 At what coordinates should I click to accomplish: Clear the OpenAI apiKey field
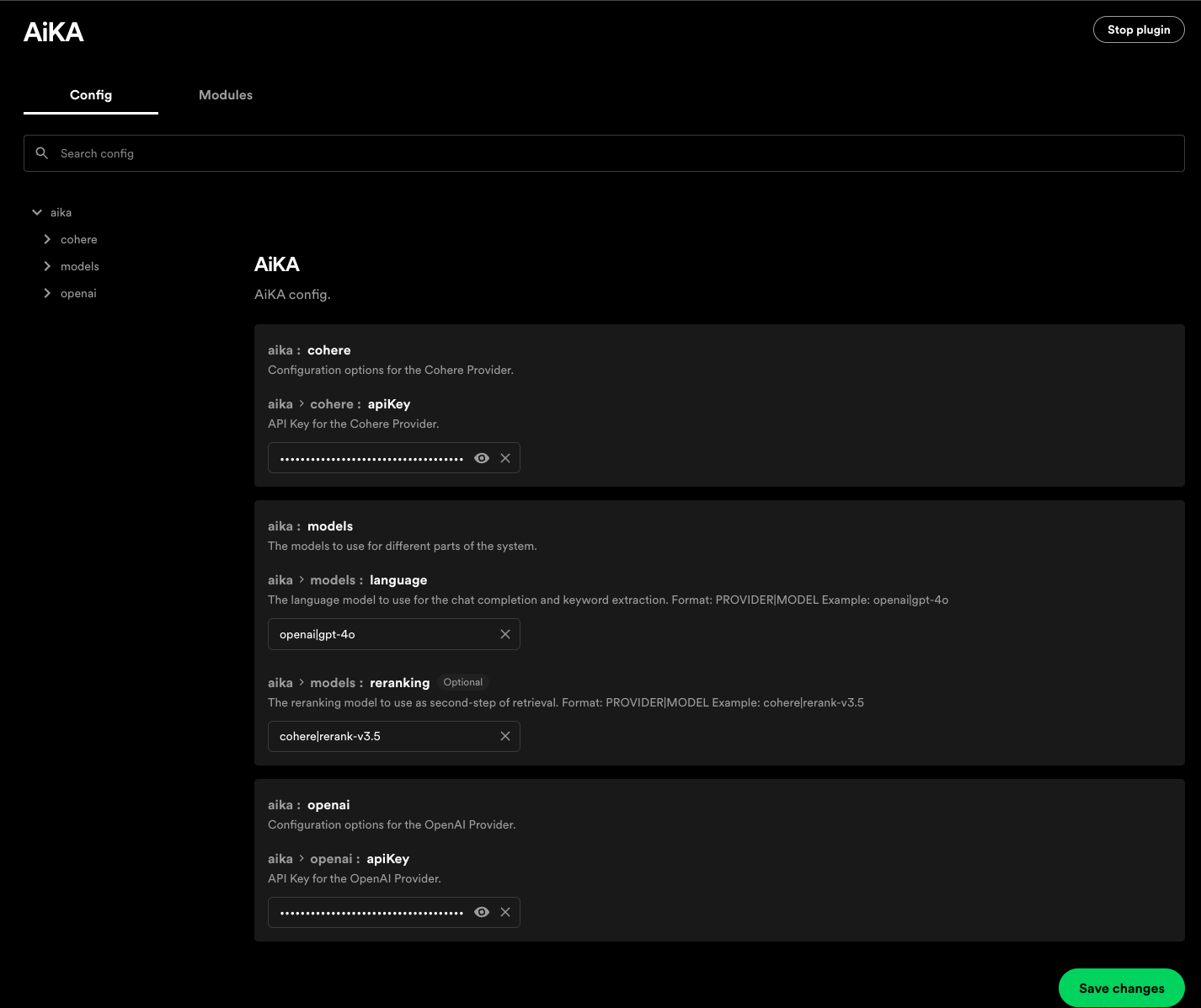[505, 912]
